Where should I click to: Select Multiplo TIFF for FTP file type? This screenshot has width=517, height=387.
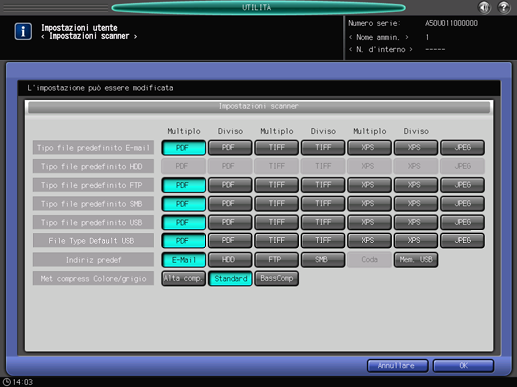276,185
